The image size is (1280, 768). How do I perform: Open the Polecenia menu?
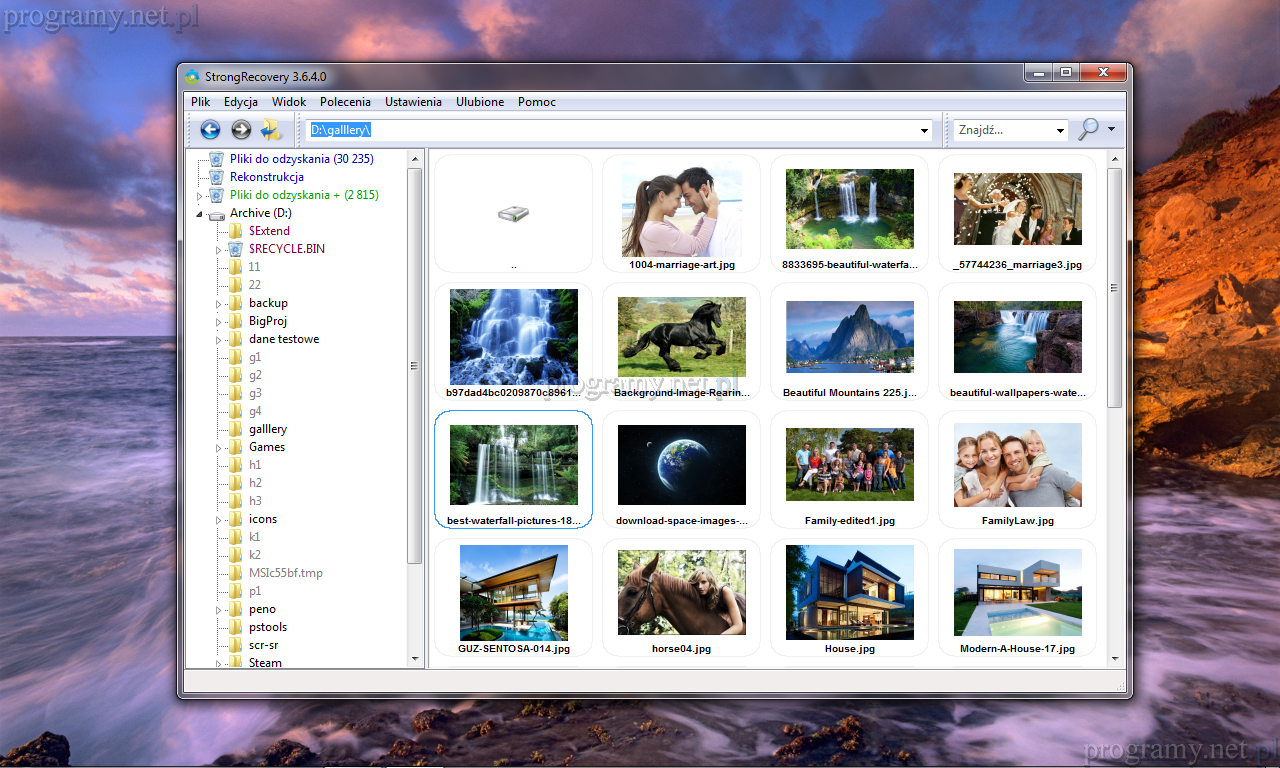(345, 102)
